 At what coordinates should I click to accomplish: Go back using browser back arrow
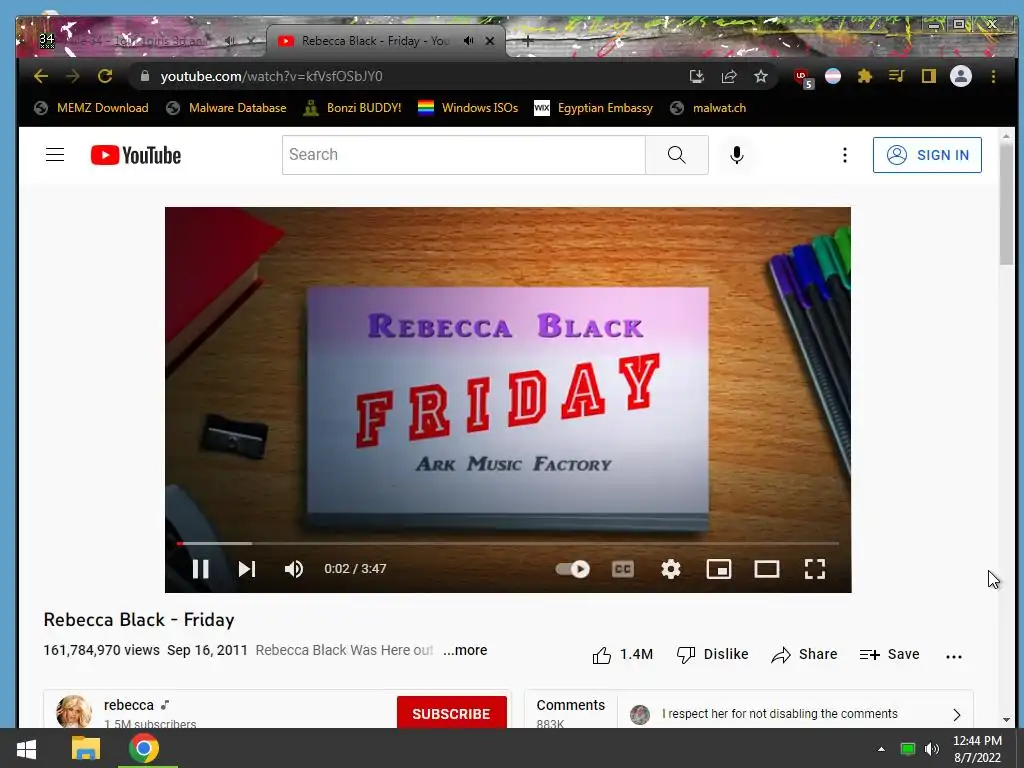(40, 76)
